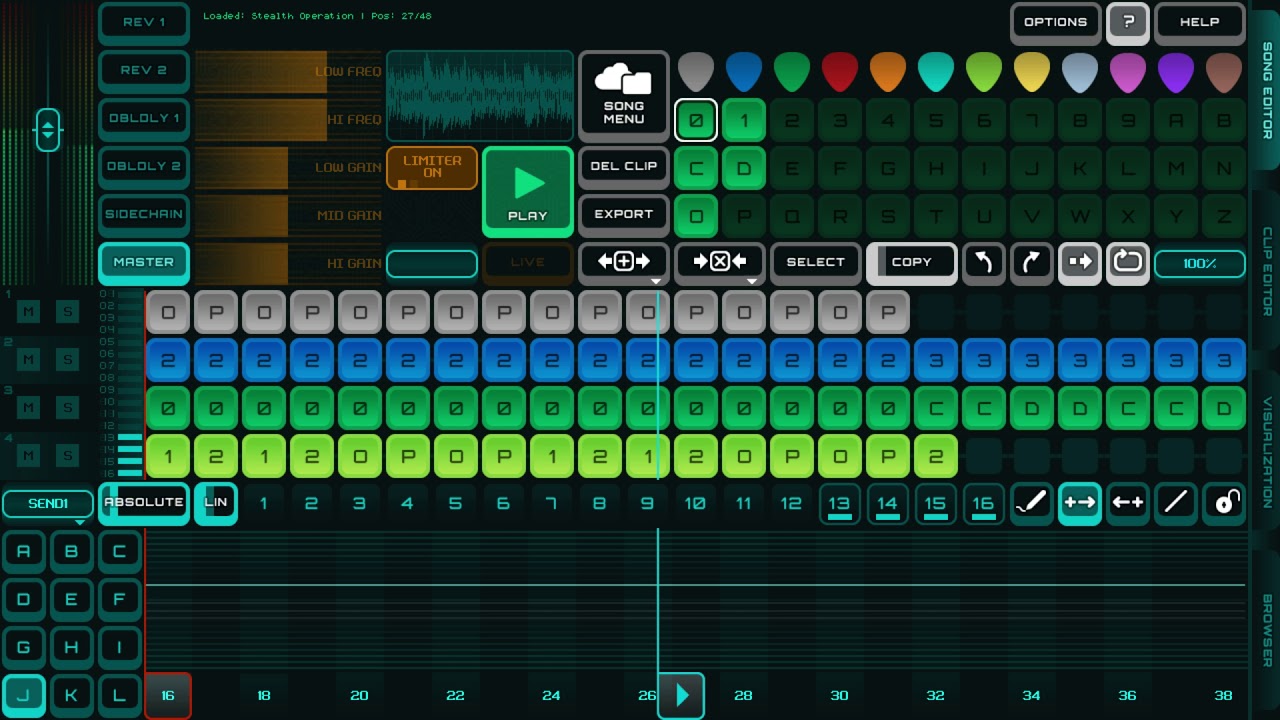This screenshot has height=720, width=1280.
Task: Open the OPTIONS button
Action: click(1056, 23)
